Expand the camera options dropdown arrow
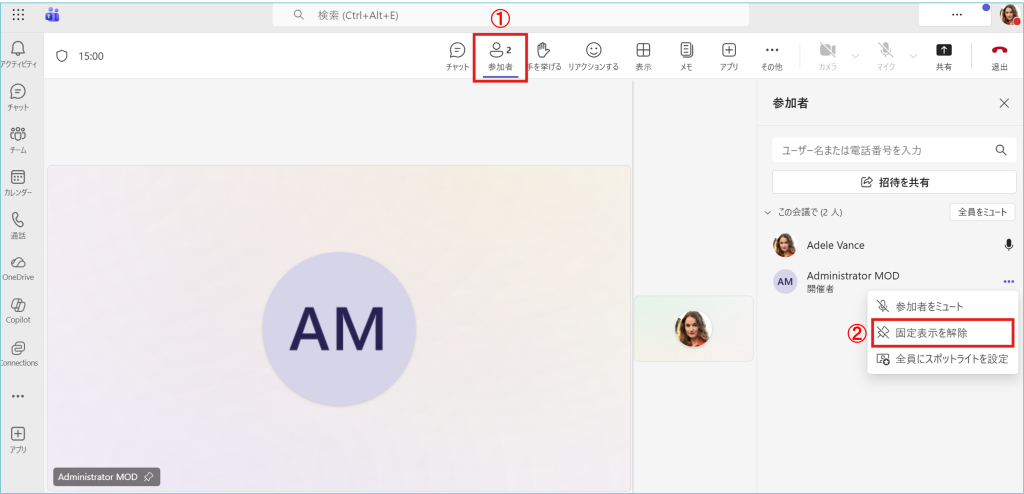 coord(855,56)
